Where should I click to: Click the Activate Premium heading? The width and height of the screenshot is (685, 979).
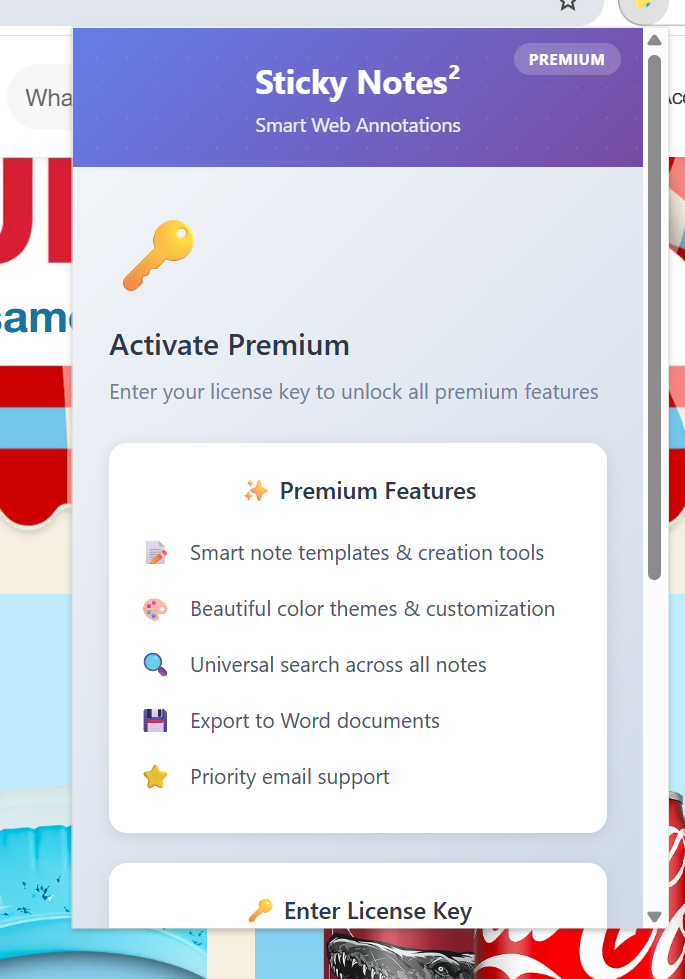tap(229, 345)
